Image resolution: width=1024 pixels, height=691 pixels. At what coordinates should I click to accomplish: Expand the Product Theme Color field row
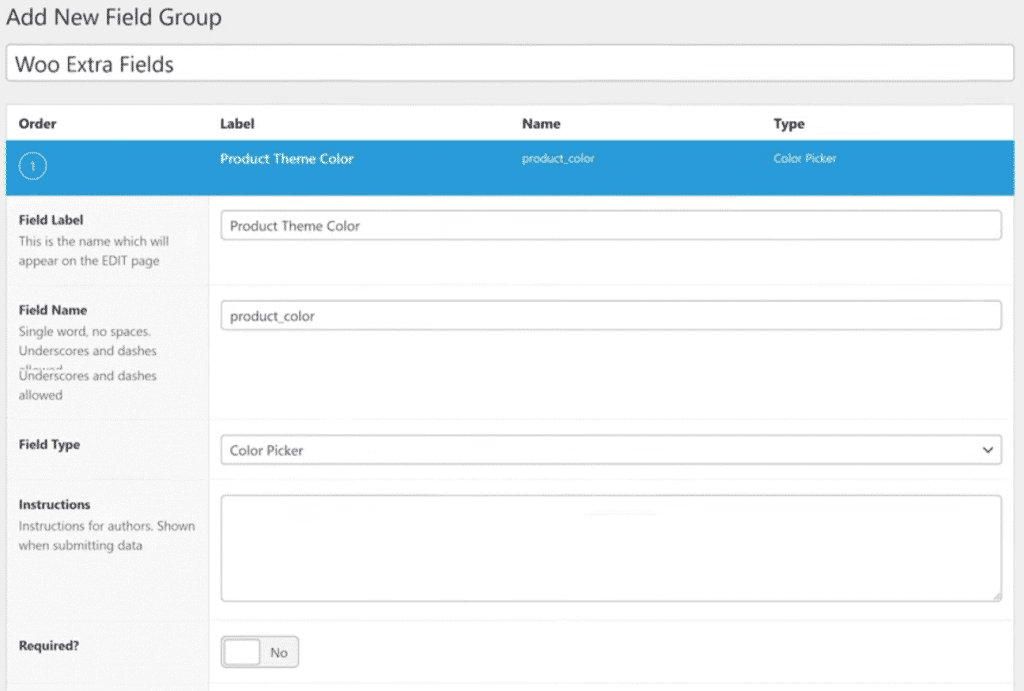click(x=287, y=159)
